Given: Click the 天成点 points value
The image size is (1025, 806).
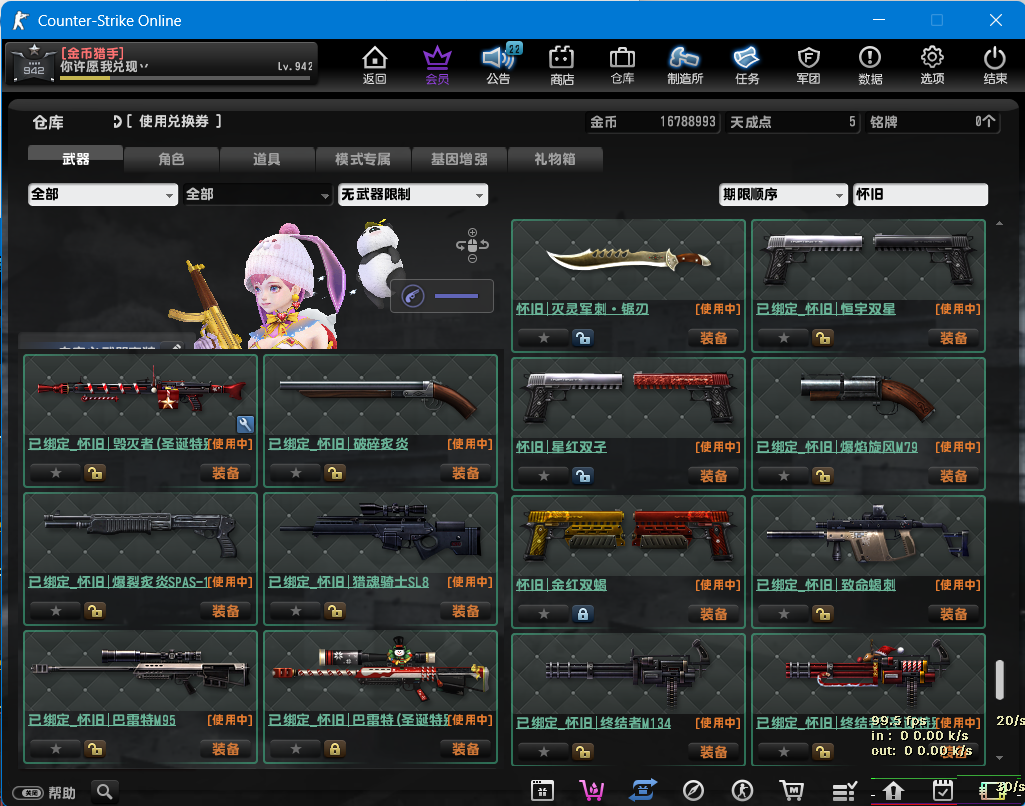Looking at the screenshot, I should coord(792,122).
